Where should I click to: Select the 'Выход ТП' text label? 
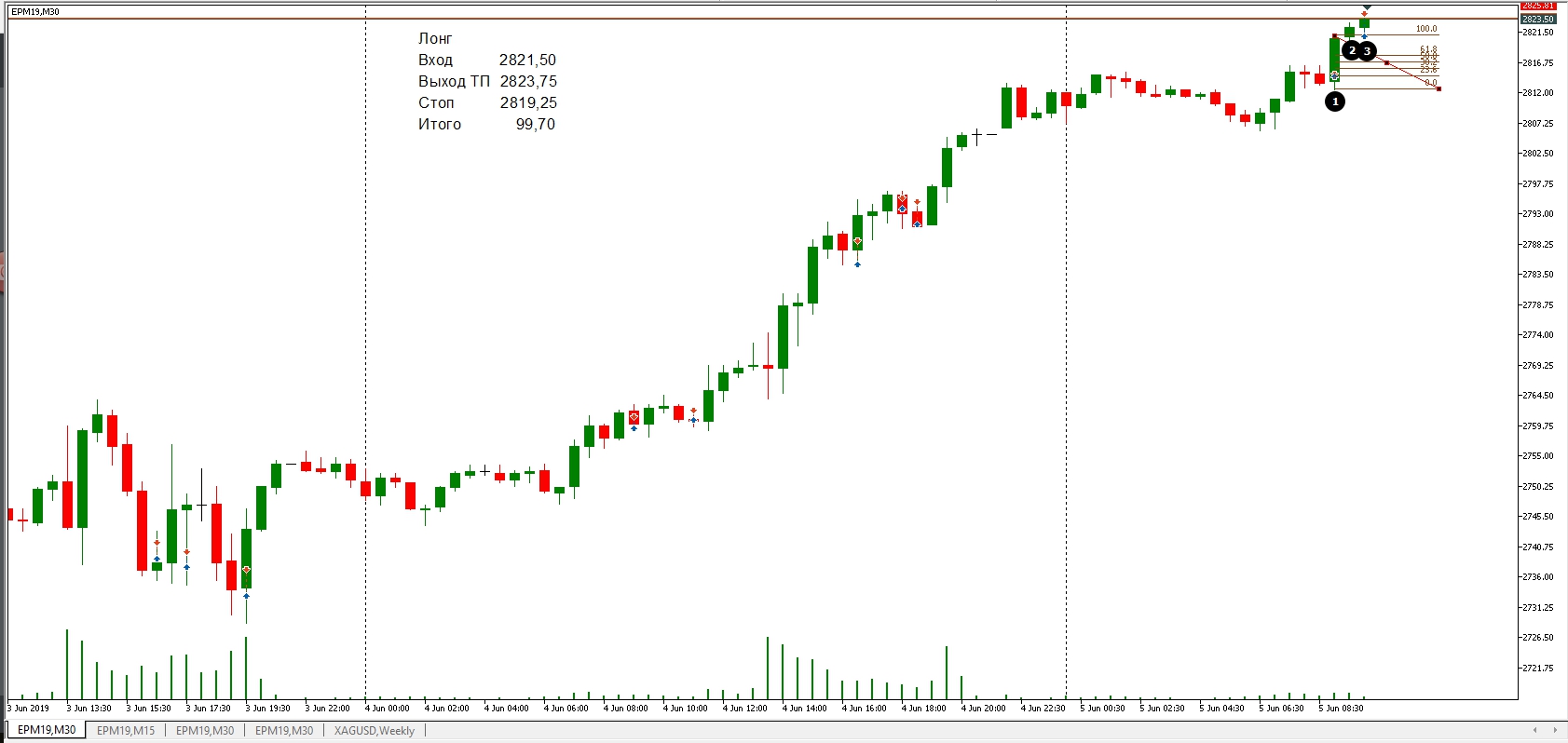[454, 81]
